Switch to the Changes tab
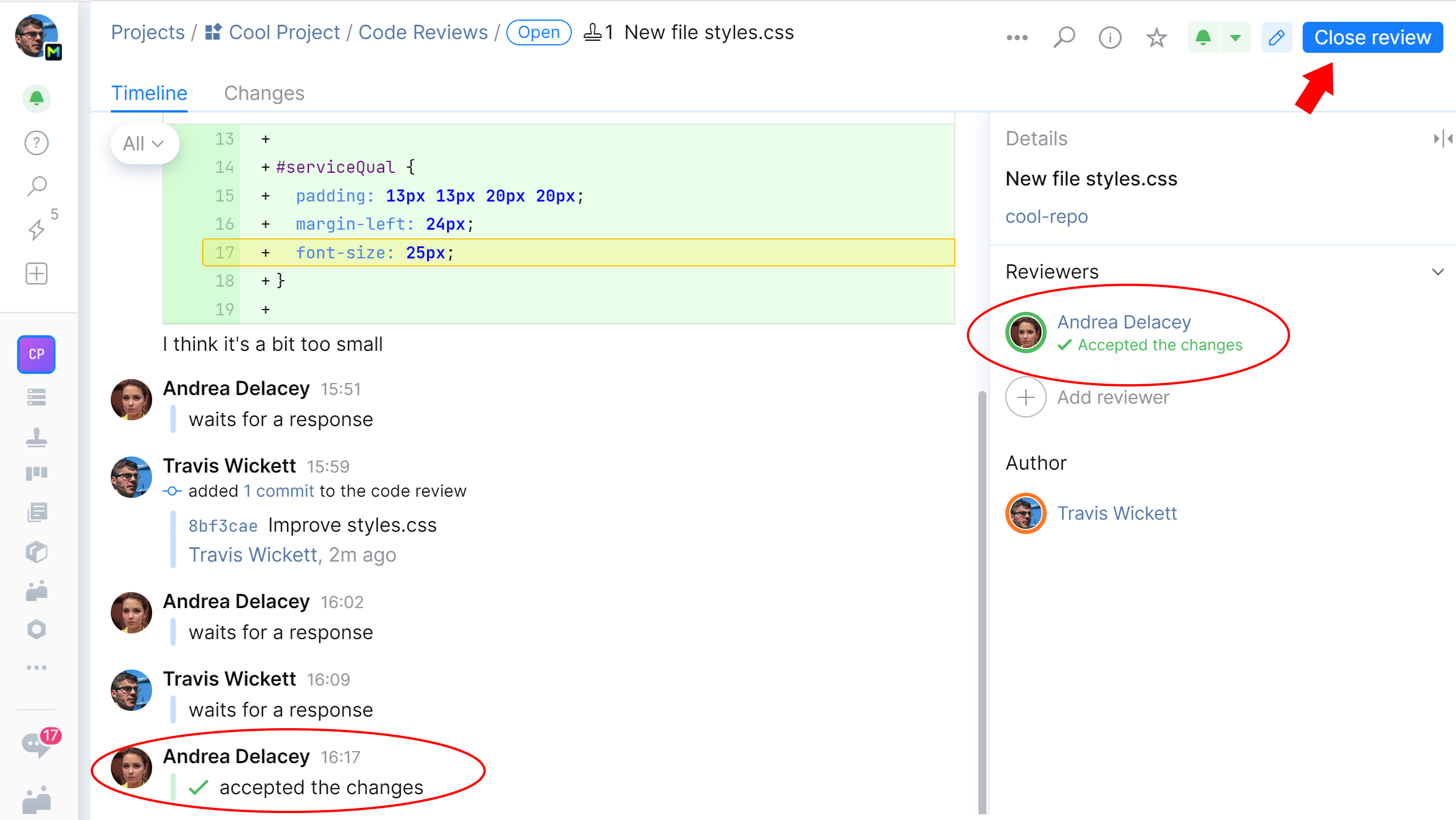1456x820 pixels. 264,93
